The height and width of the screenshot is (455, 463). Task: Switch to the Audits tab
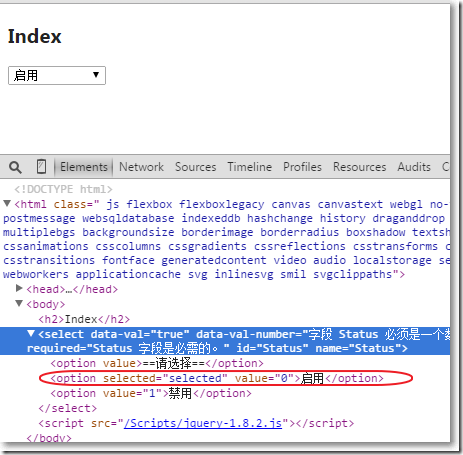coord(414,167)
